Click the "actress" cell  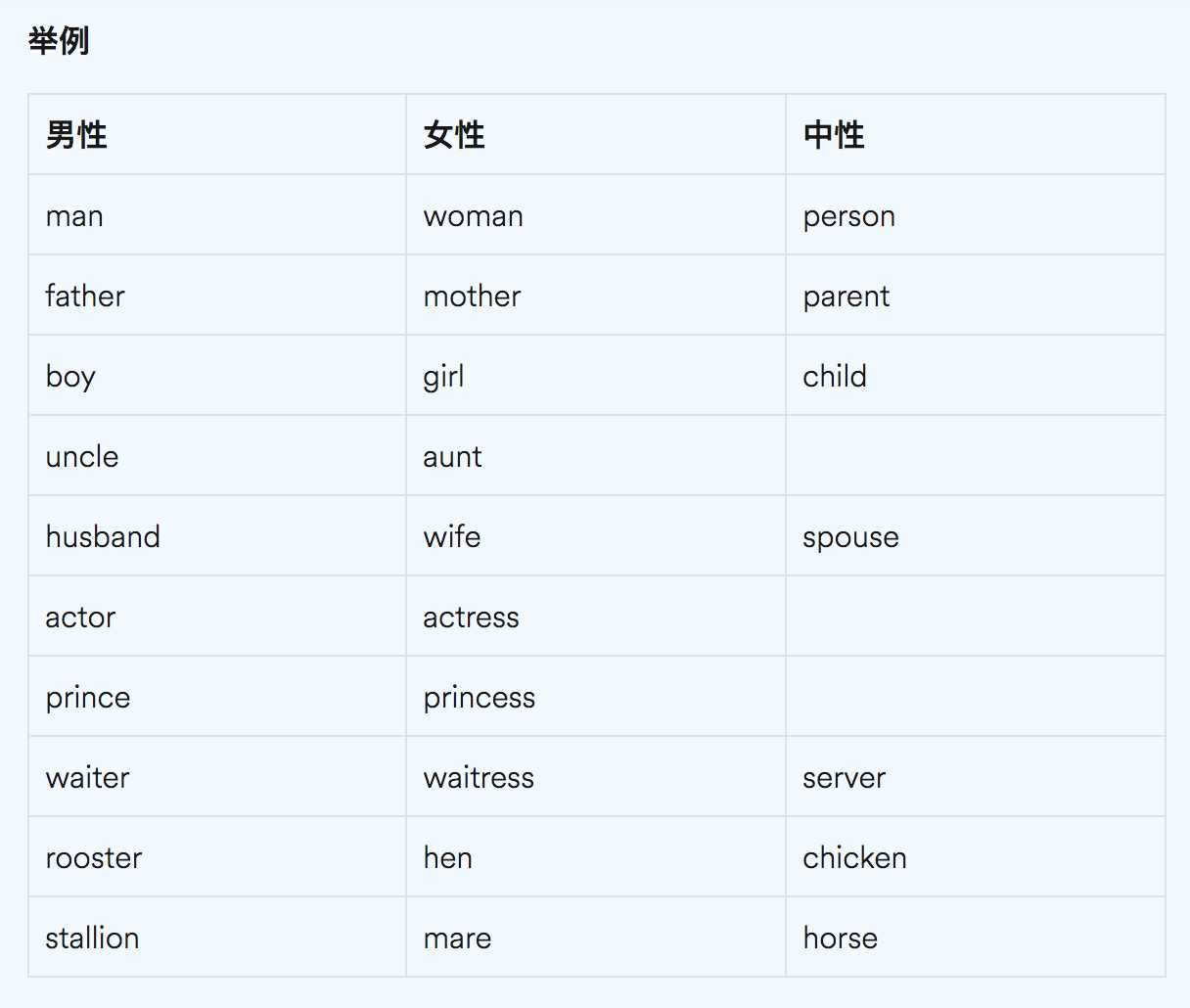471,618
